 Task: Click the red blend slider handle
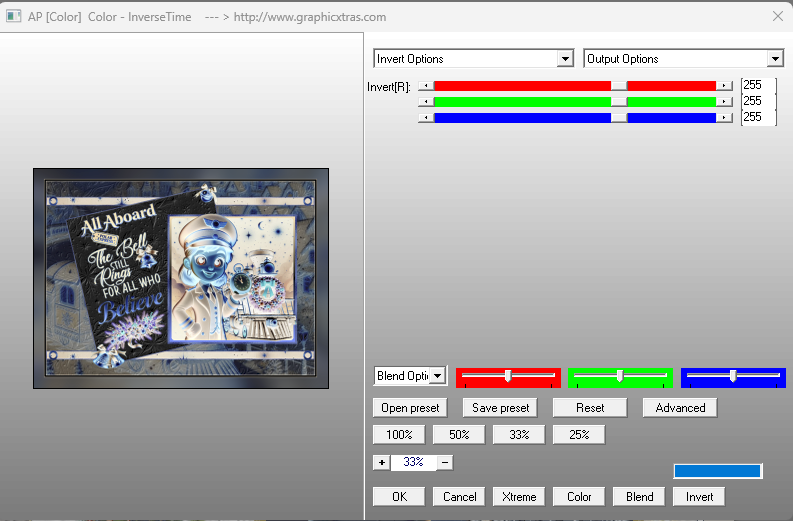[508, 376]
